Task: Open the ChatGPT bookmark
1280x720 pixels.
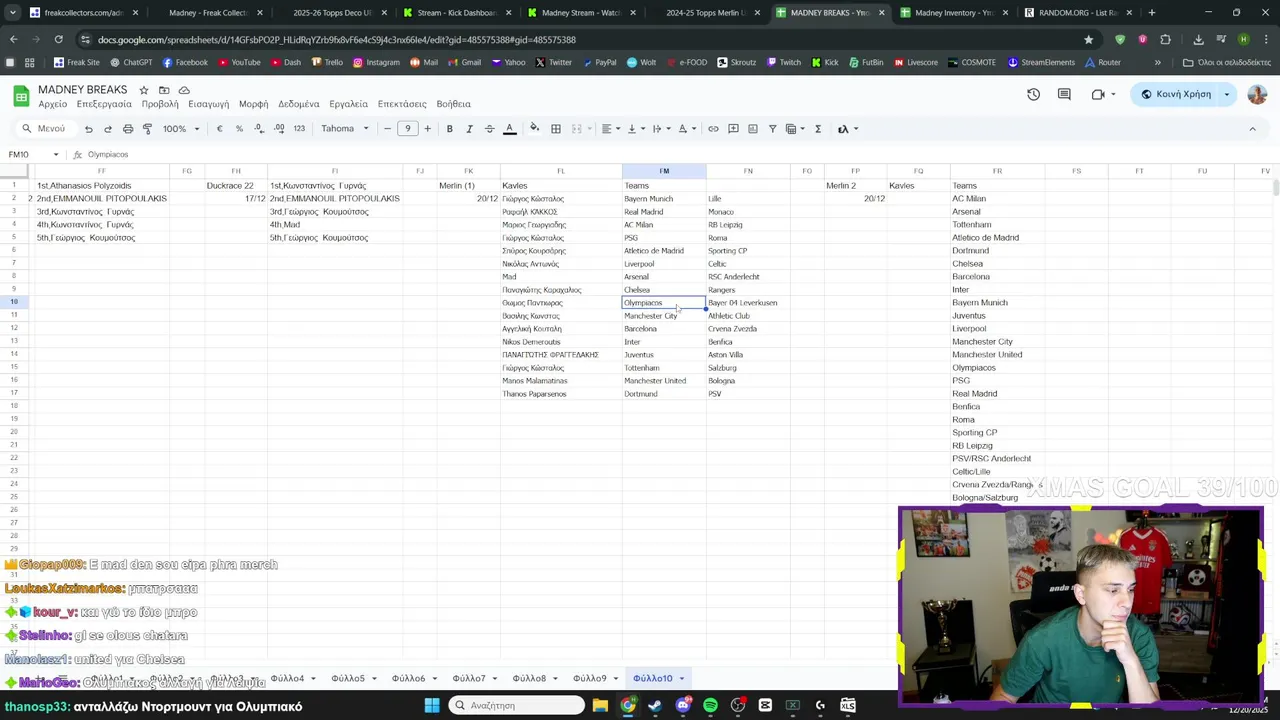Action: pyautogui.click(x=131, y=62)
